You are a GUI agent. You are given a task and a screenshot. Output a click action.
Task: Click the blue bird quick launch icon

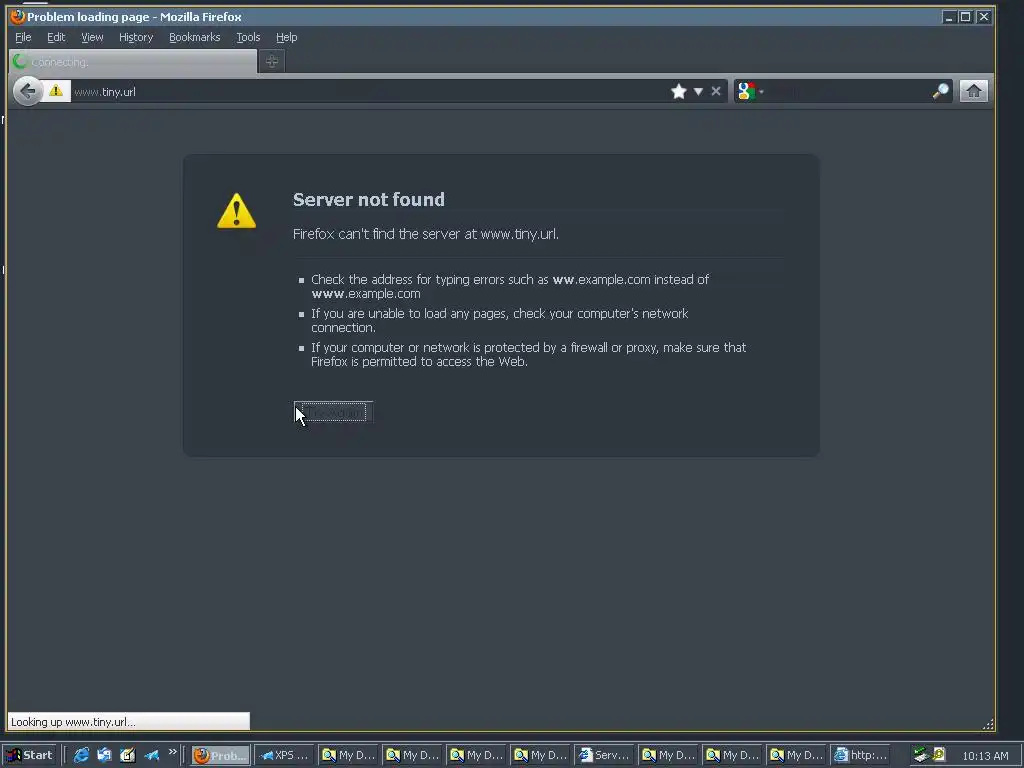tap(151, 755)
